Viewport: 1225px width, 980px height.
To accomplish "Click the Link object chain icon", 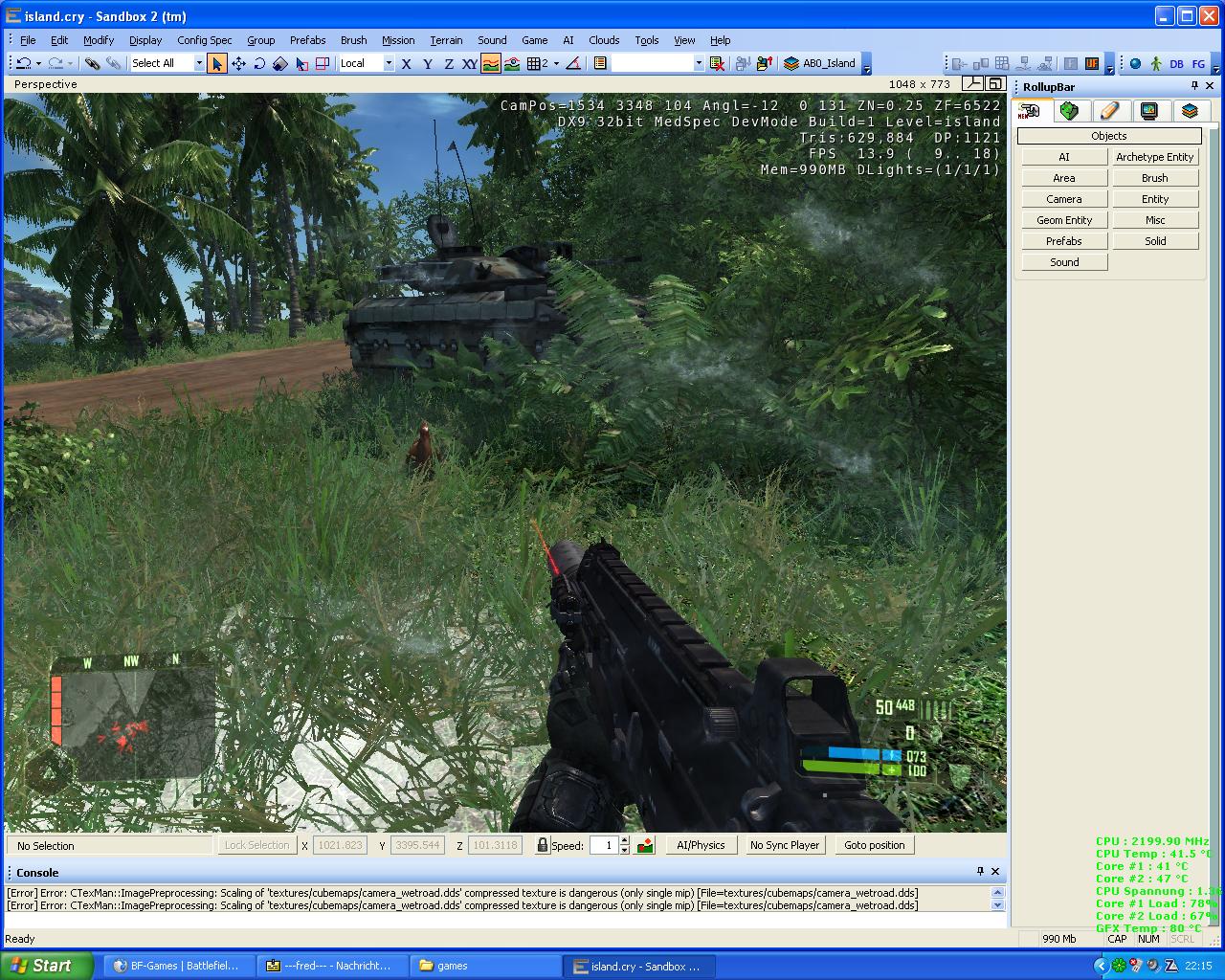I will pos(92,63).
